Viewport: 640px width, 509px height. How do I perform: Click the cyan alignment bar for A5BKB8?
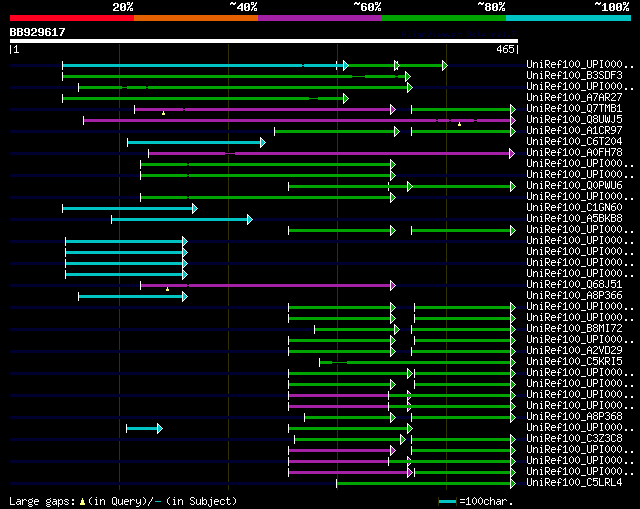click(182, 220)
